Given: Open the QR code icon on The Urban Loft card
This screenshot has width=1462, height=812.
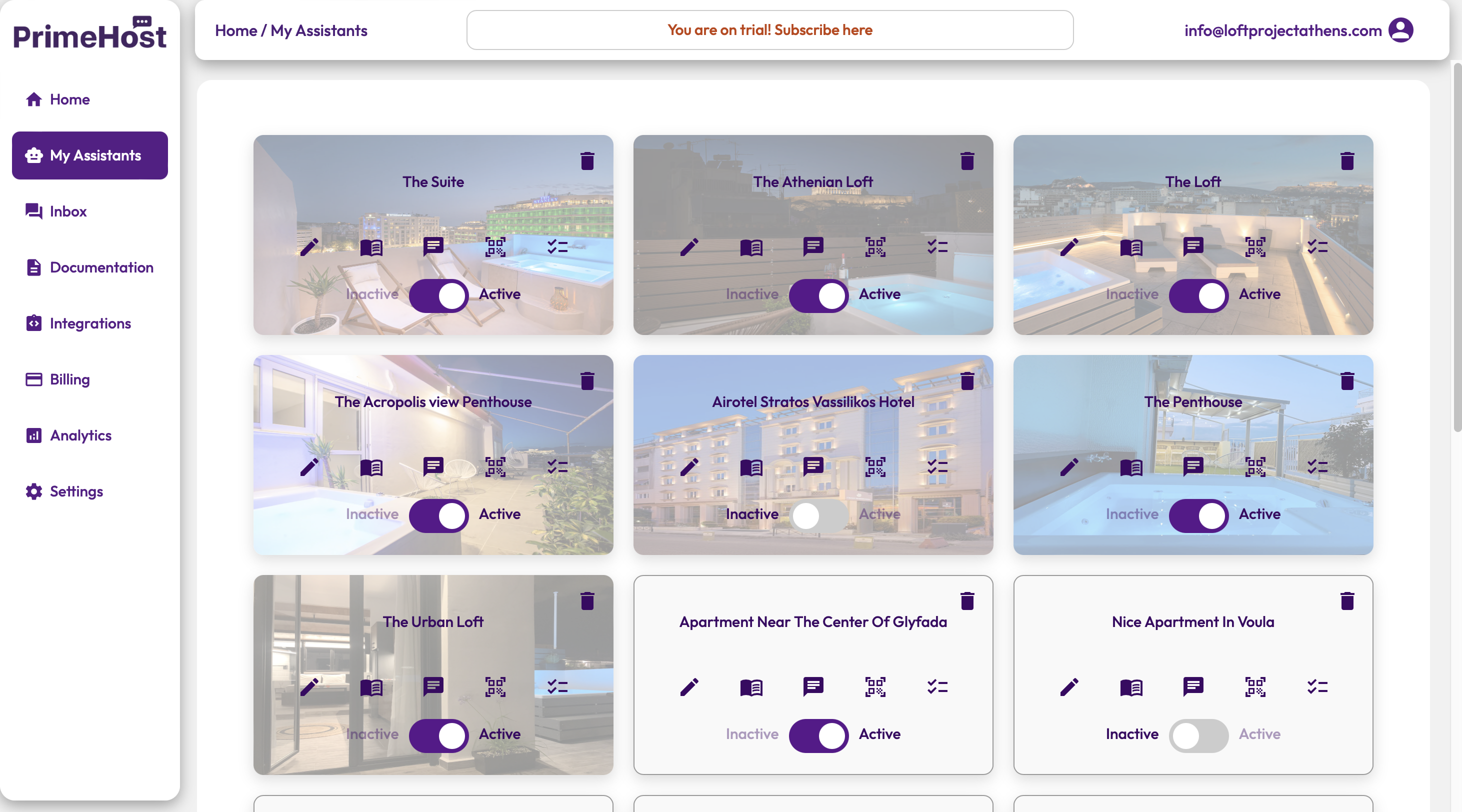Looking at the screenshot, I should coord(495,687).
